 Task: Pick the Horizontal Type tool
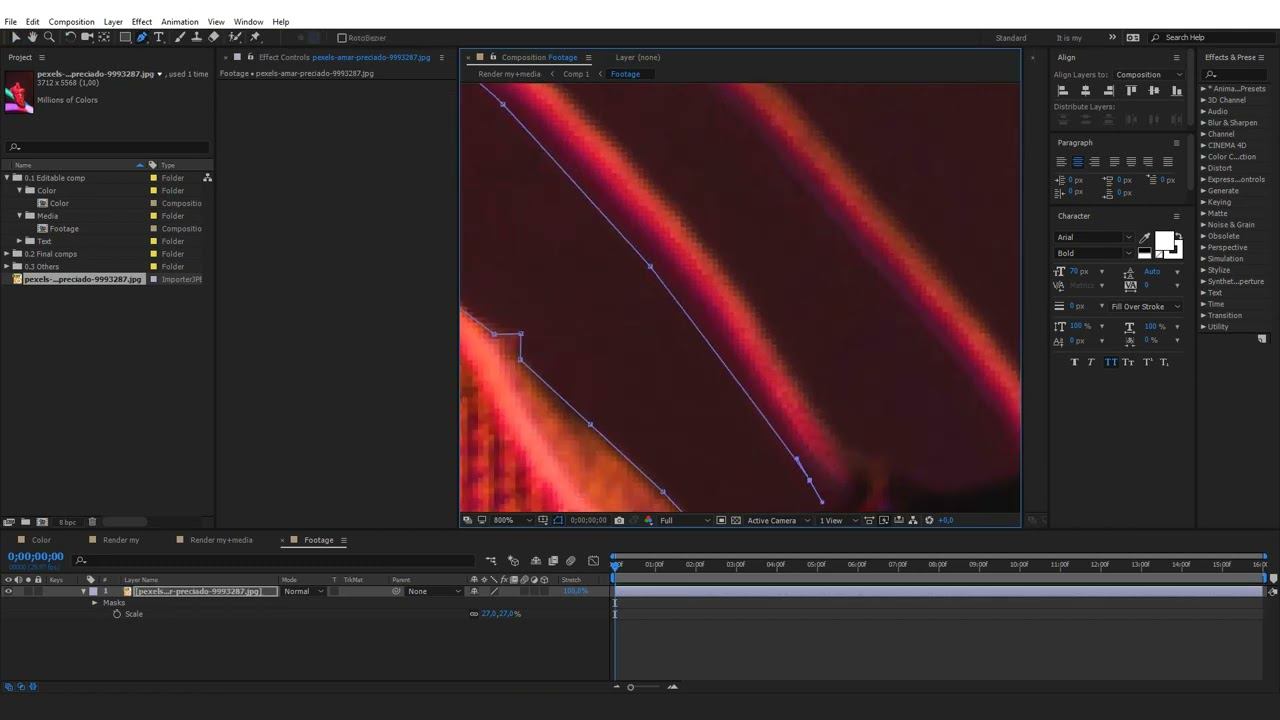coord(158,37)
